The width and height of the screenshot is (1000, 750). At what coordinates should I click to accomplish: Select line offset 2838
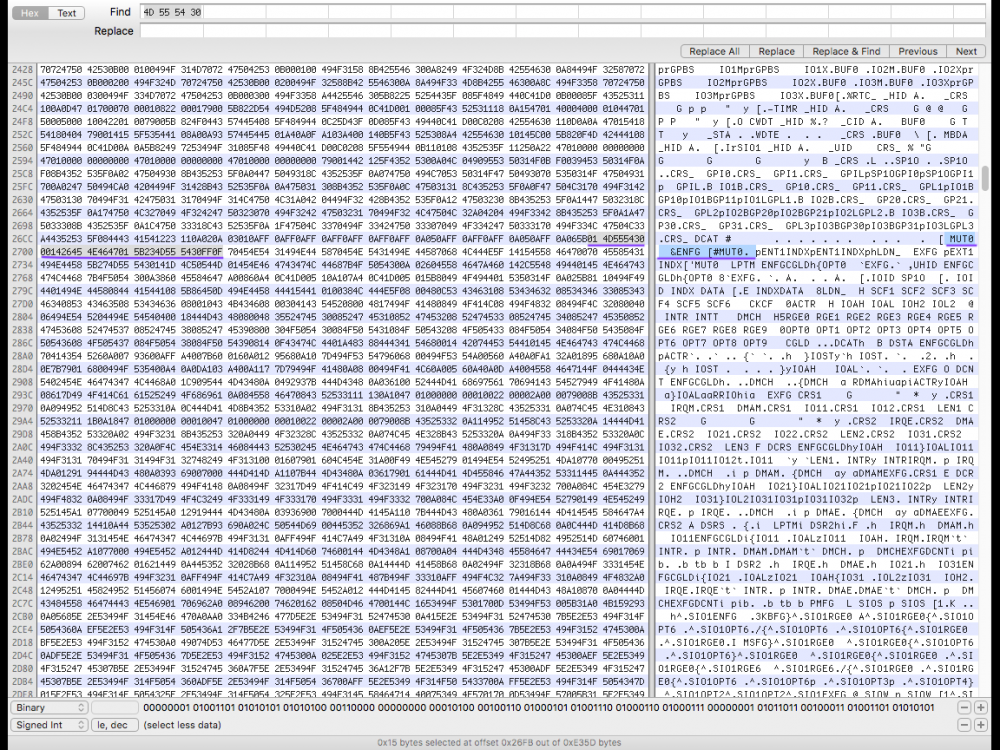coord(22,330)
